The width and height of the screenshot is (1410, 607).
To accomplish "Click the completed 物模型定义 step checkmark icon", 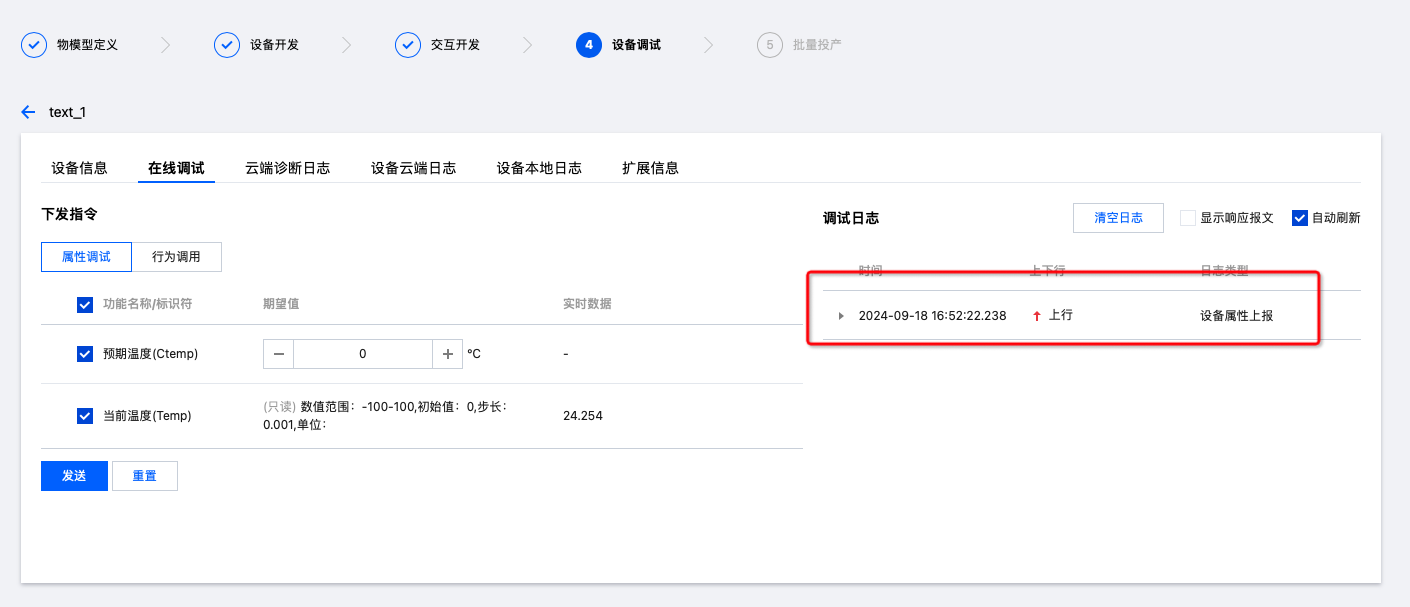I will click(x=34, y=45).
